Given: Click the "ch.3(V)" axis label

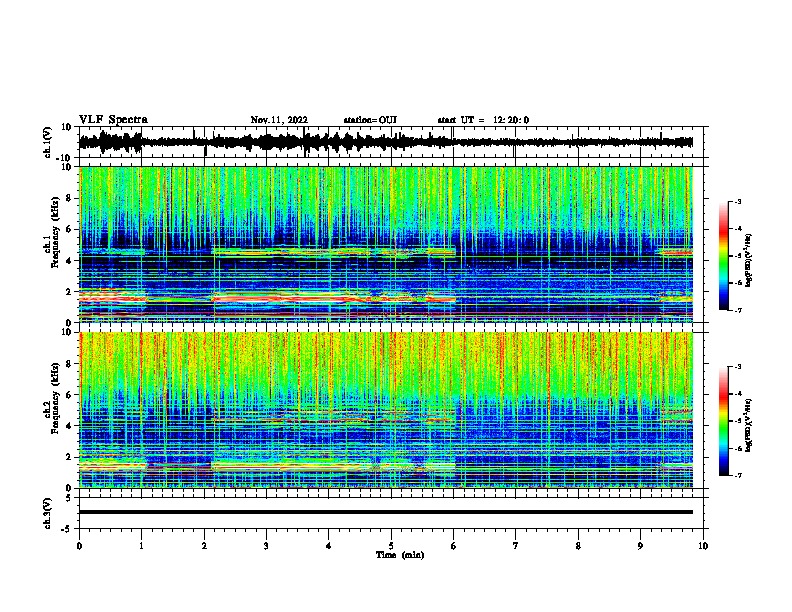Looking at the screenshot, I should [x=48, y=514].
